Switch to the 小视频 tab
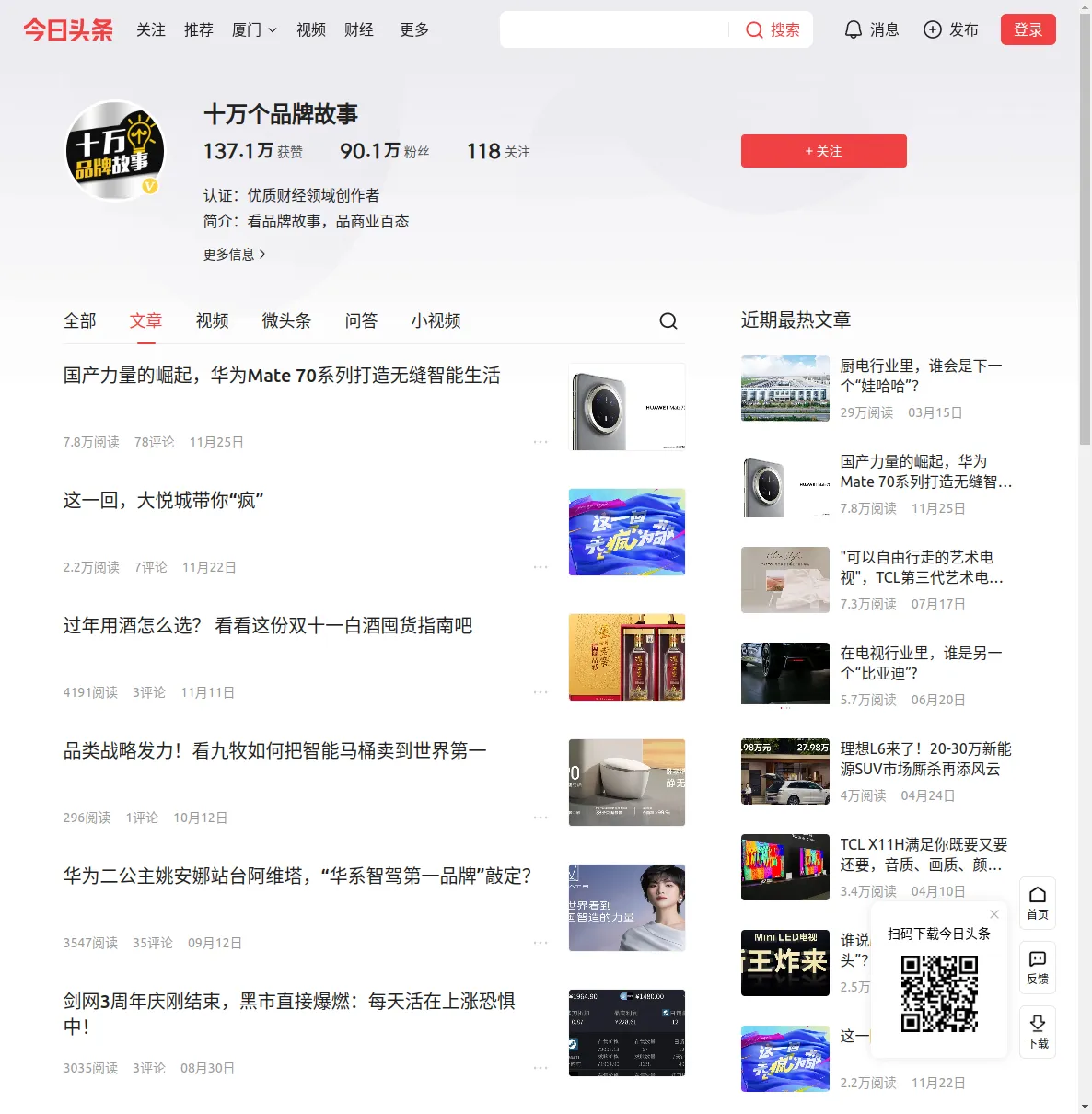This screenshot has height=1114, width=1092. pos(436,320)
